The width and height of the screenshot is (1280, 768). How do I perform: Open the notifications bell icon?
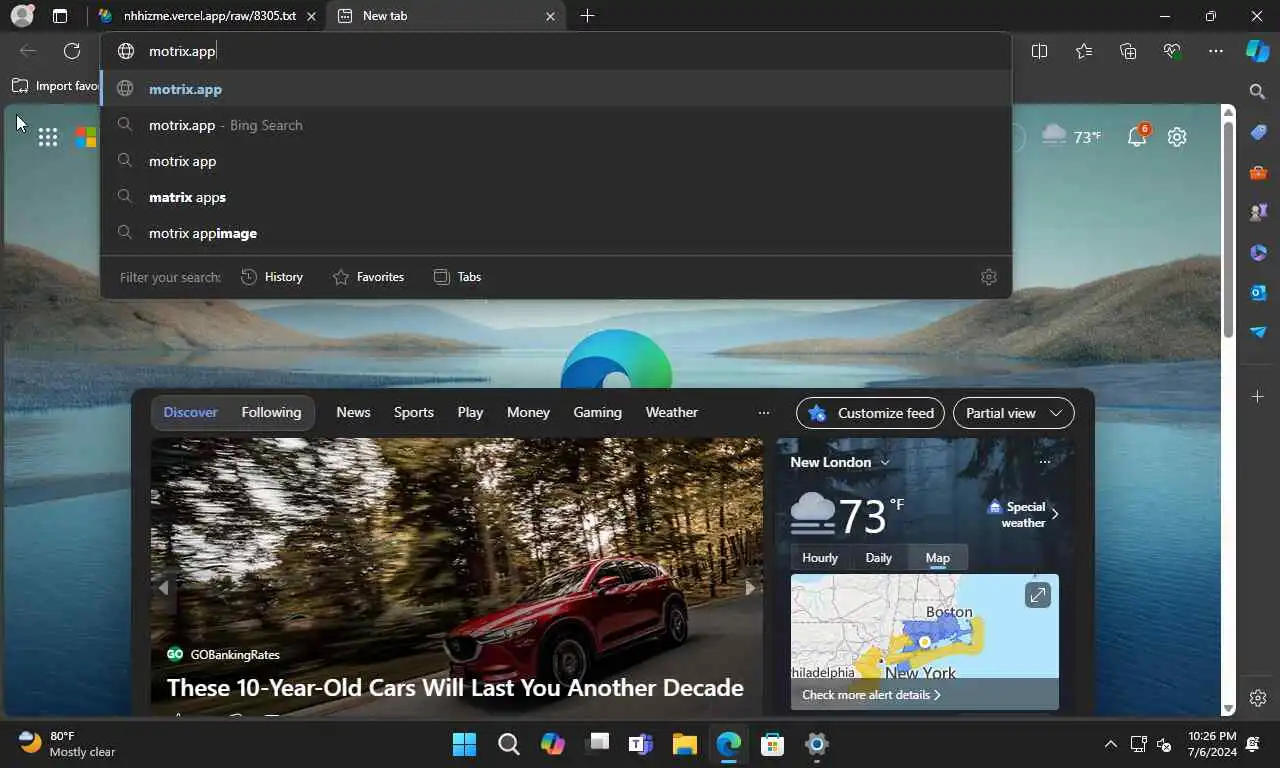click(1137, 136)
